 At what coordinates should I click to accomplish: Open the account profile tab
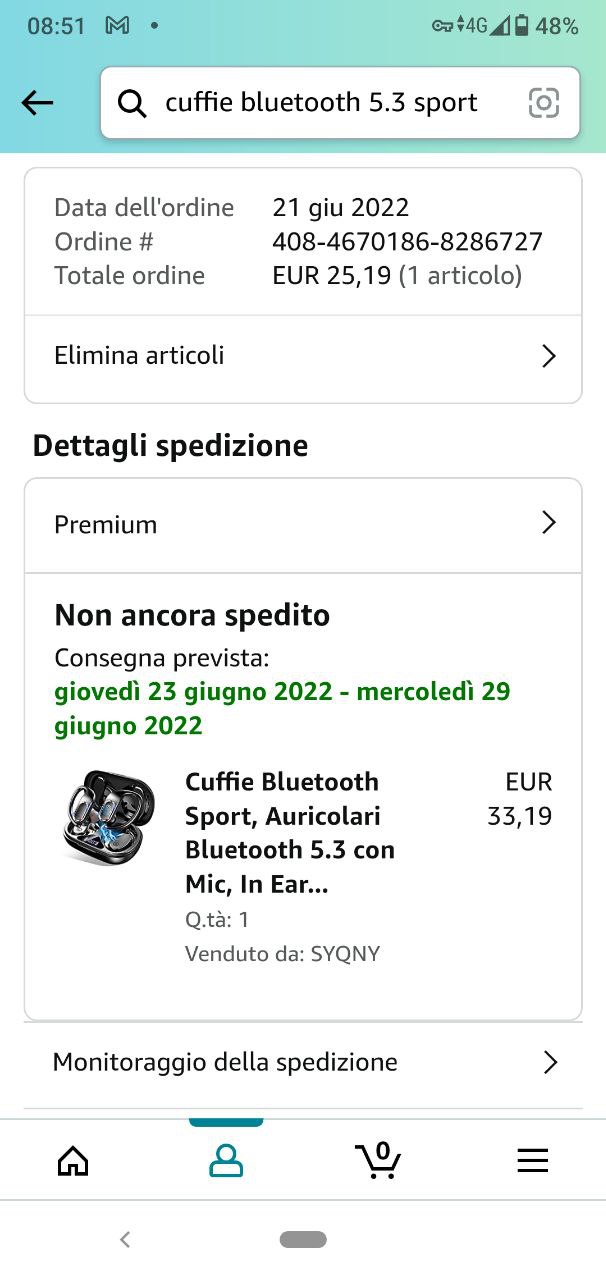coord(226,1160)
